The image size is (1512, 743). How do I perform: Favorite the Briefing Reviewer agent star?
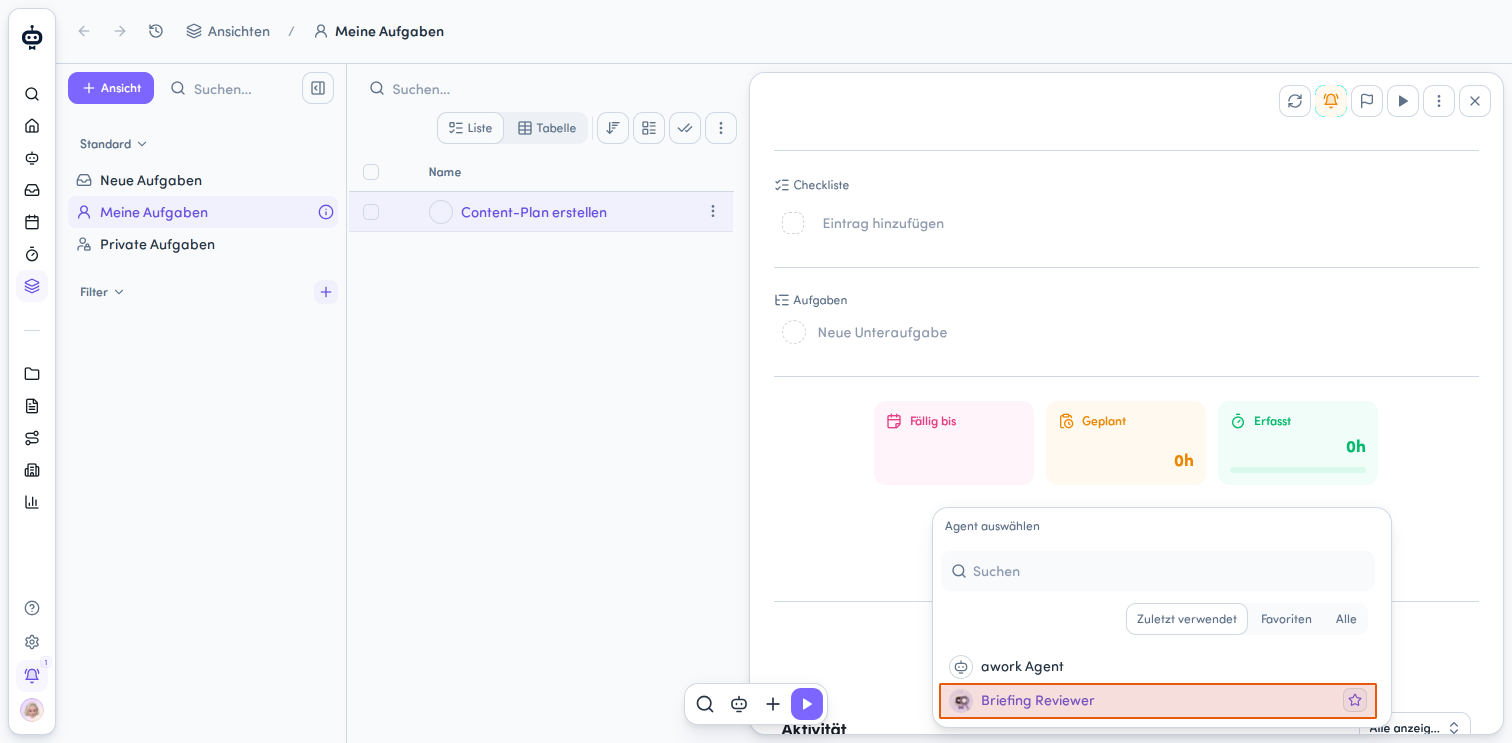[x=1355, y=700]
